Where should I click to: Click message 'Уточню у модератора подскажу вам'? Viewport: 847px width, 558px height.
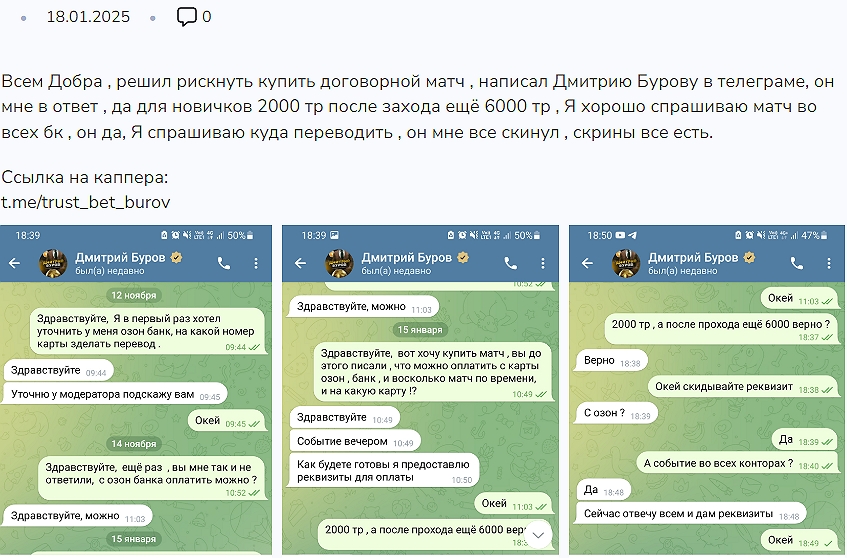point(116,394)
